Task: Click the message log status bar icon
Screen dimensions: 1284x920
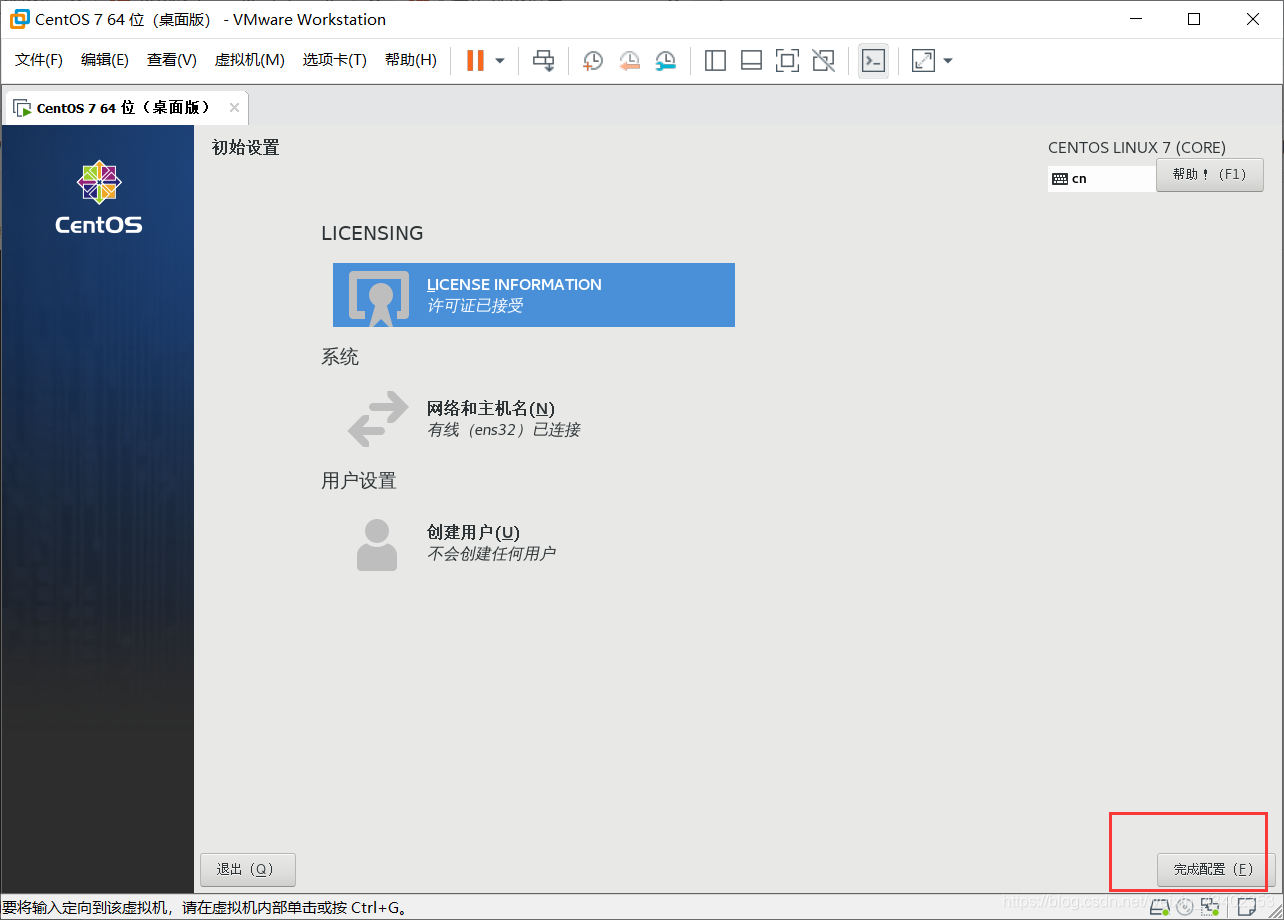Action: [1246, 907]
